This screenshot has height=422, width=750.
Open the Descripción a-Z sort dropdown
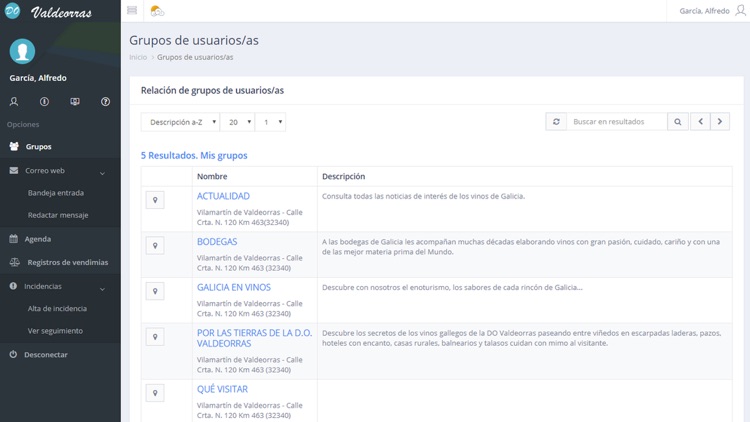[180, 122]
